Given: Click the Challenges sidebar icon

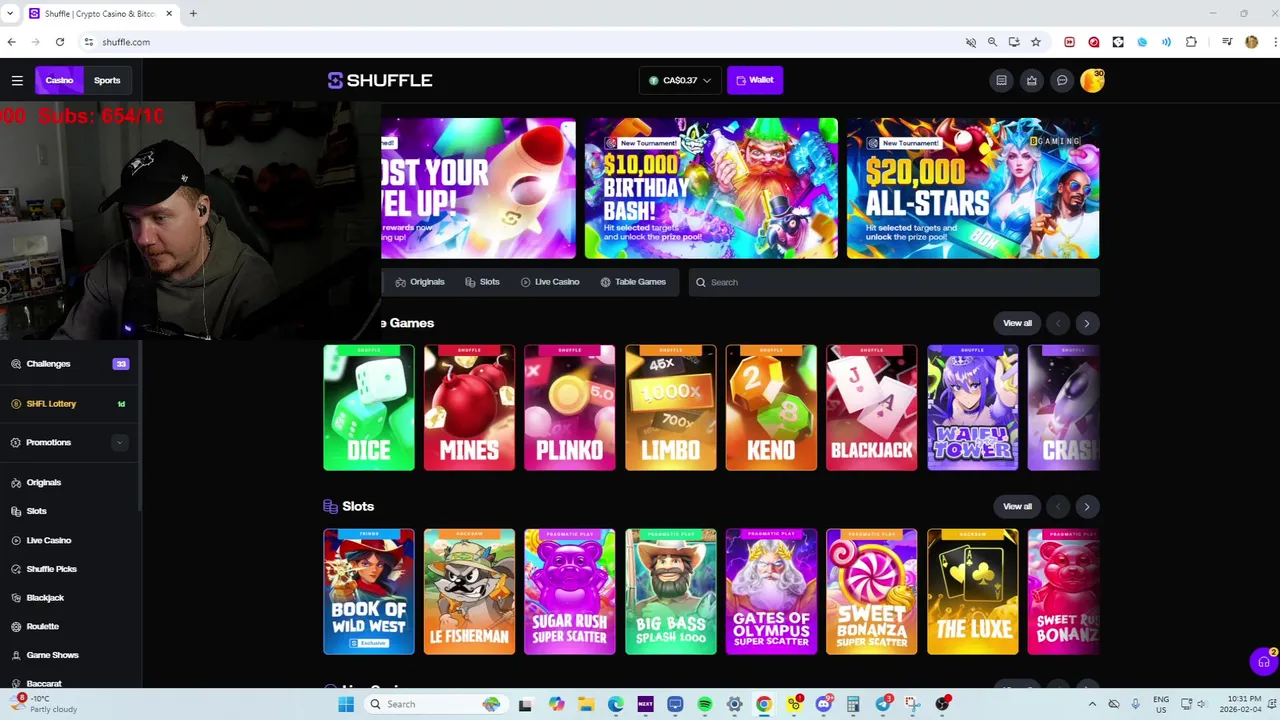Looking at the screenshot, I should click(x=16, y=364).
